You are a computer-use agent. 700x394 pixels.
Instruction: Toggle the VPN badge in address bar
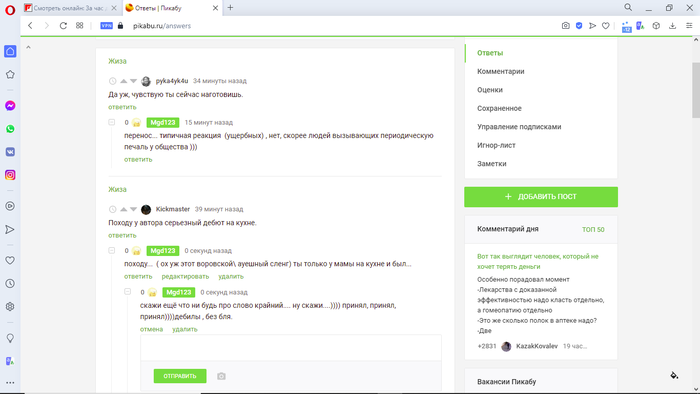107,26
